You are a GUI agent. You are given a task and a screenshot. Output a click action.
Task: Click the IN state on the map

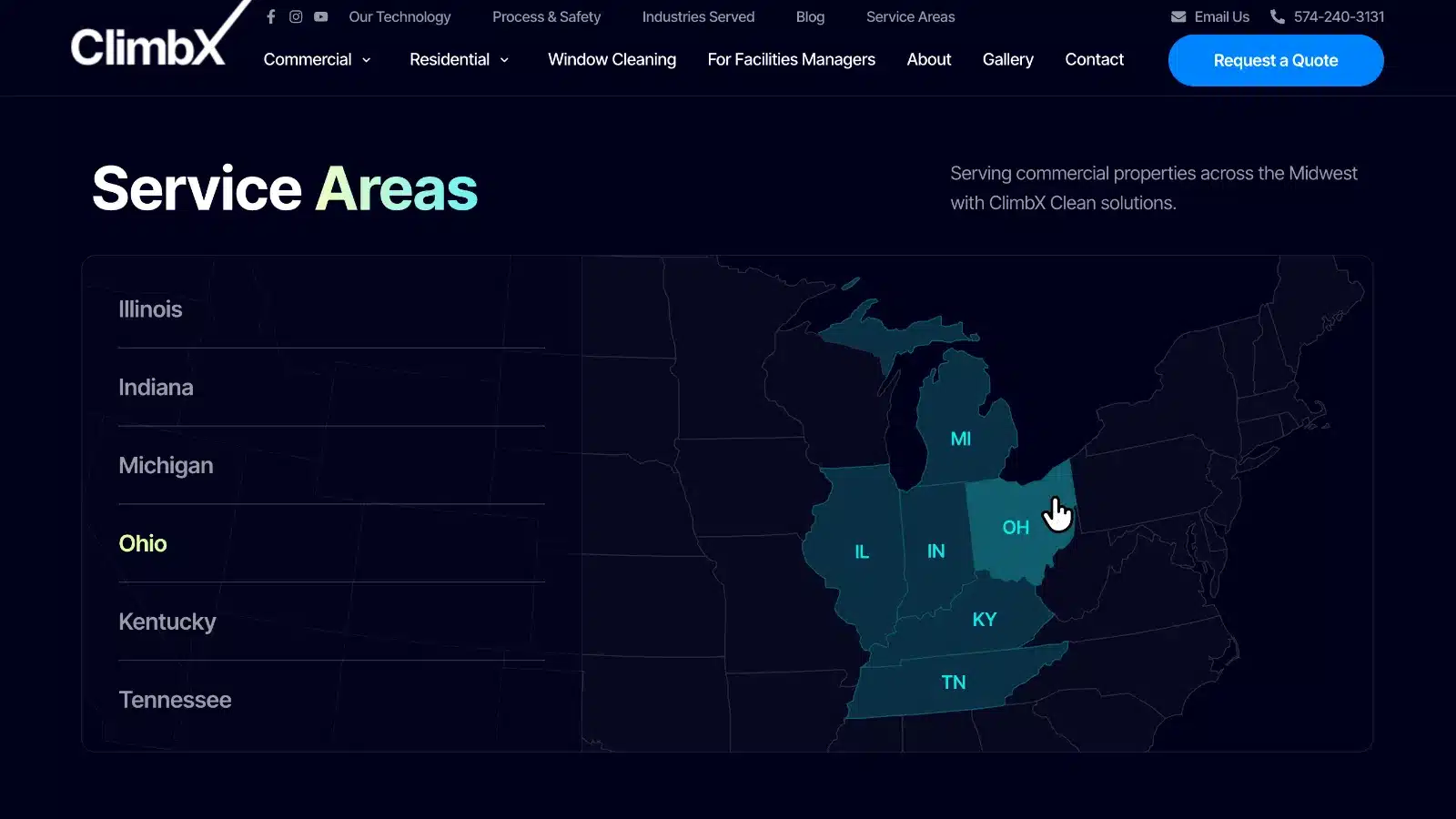[x=935, y=551]
